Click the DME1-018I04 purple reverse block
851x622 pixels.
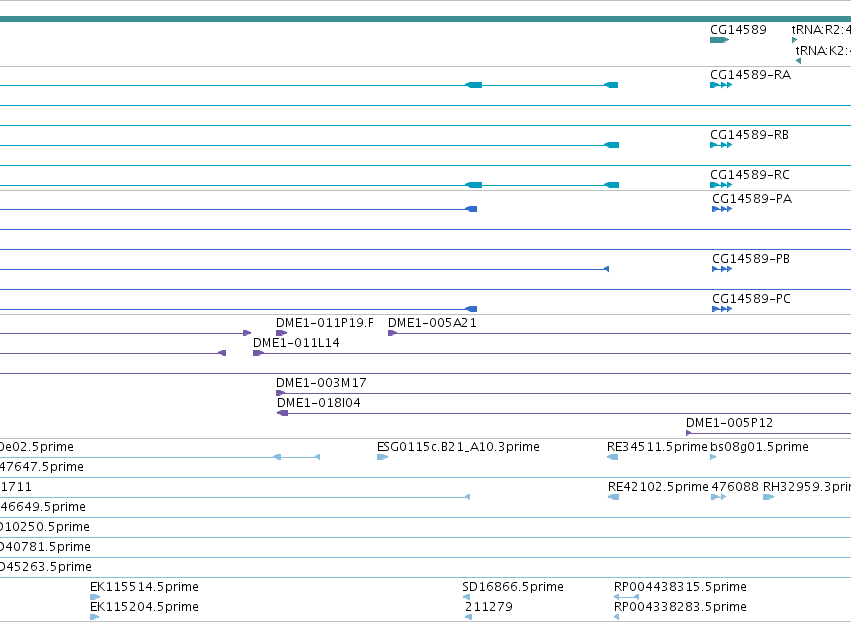tap(282, 413)
